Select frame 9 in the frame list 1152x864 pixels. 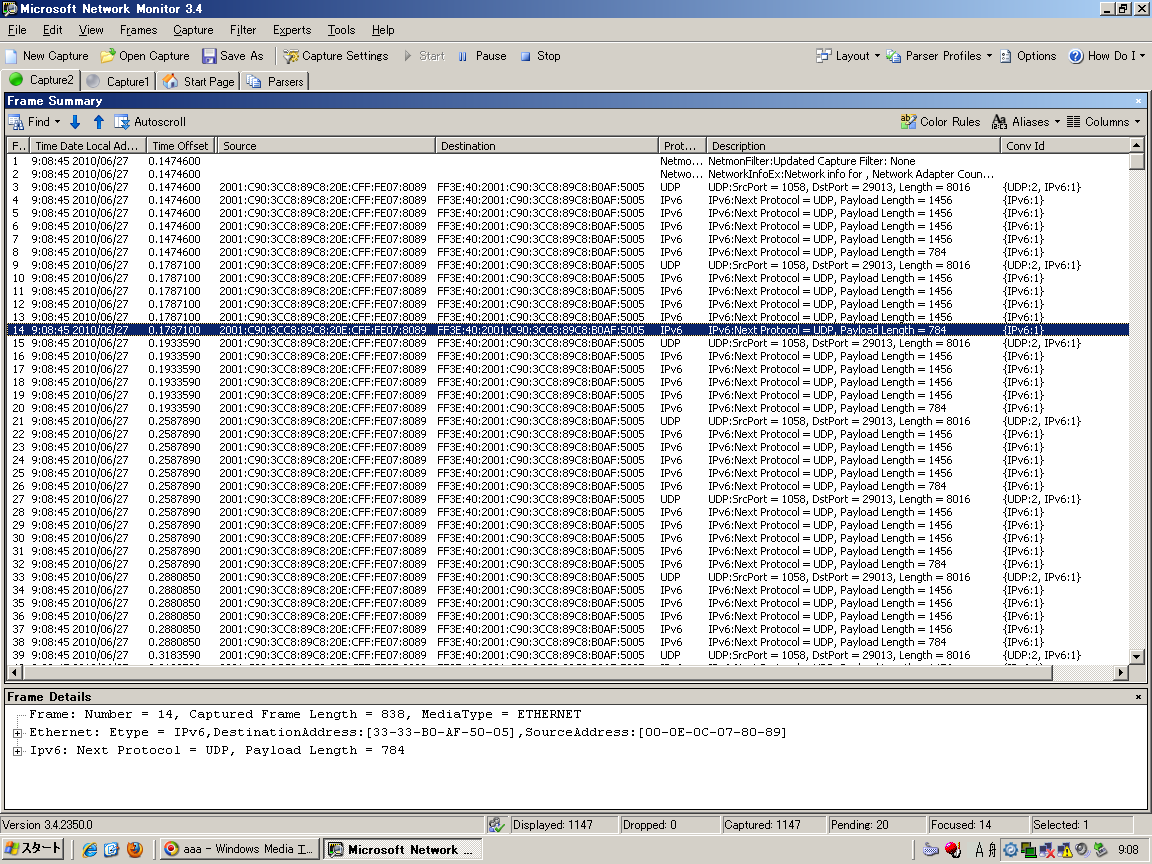pyautogui.click(x=568, y=265)
